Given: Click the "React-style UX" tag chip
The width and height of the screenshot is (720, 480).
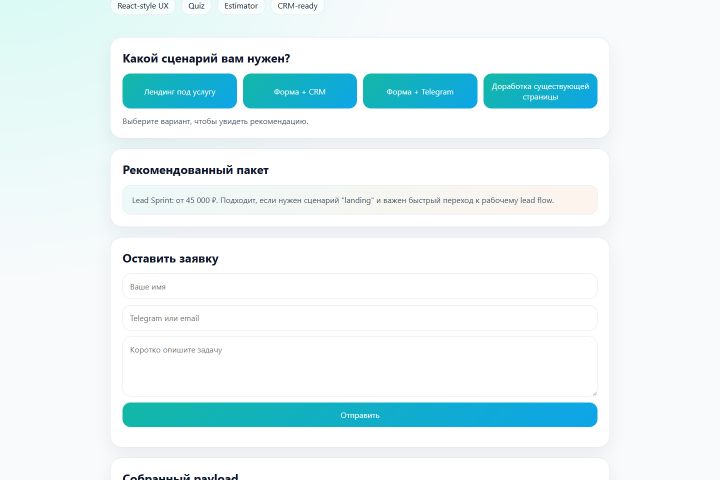Looking at the screenshot, I should click(143, 6).
